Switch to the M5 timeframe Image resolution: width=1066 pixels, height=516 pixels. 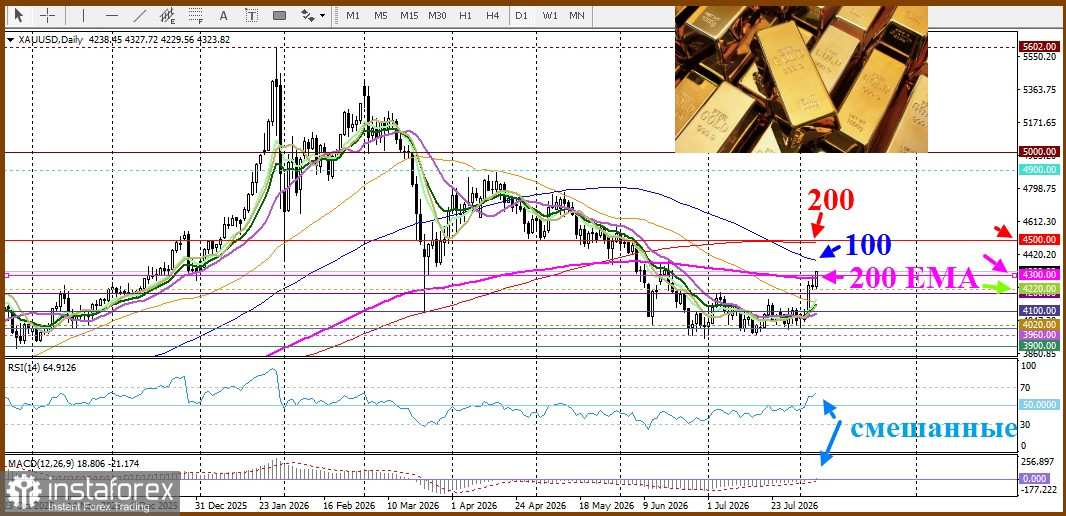pos(381,15)
